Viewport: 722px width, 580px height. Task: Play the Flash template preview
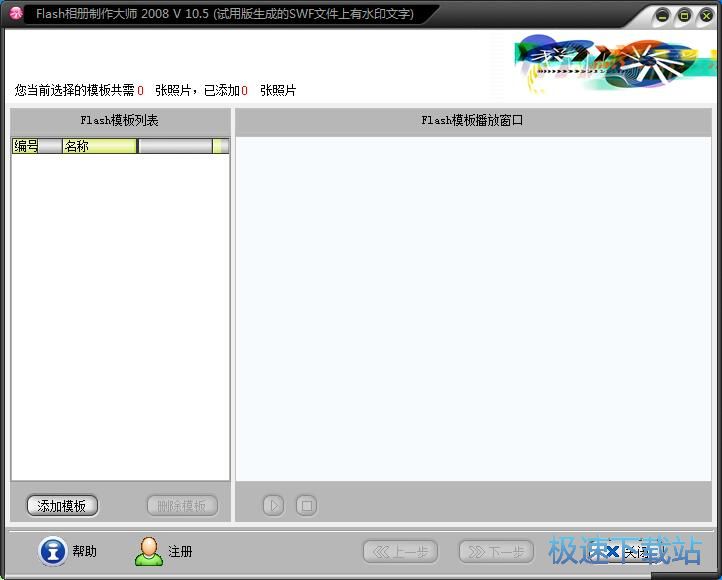pyautogui.click(x=274, y=506)
